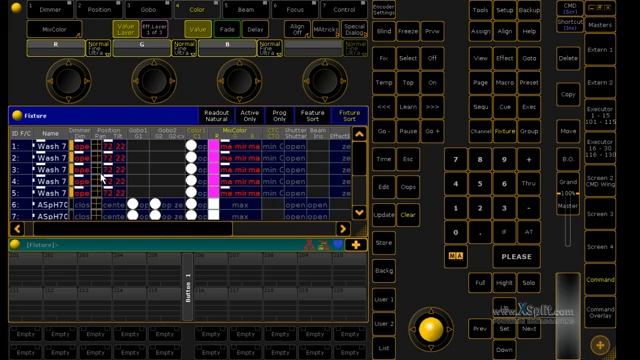Toggle Readout Natural option
Screen dimensions: 640x360
coord(216,116)
